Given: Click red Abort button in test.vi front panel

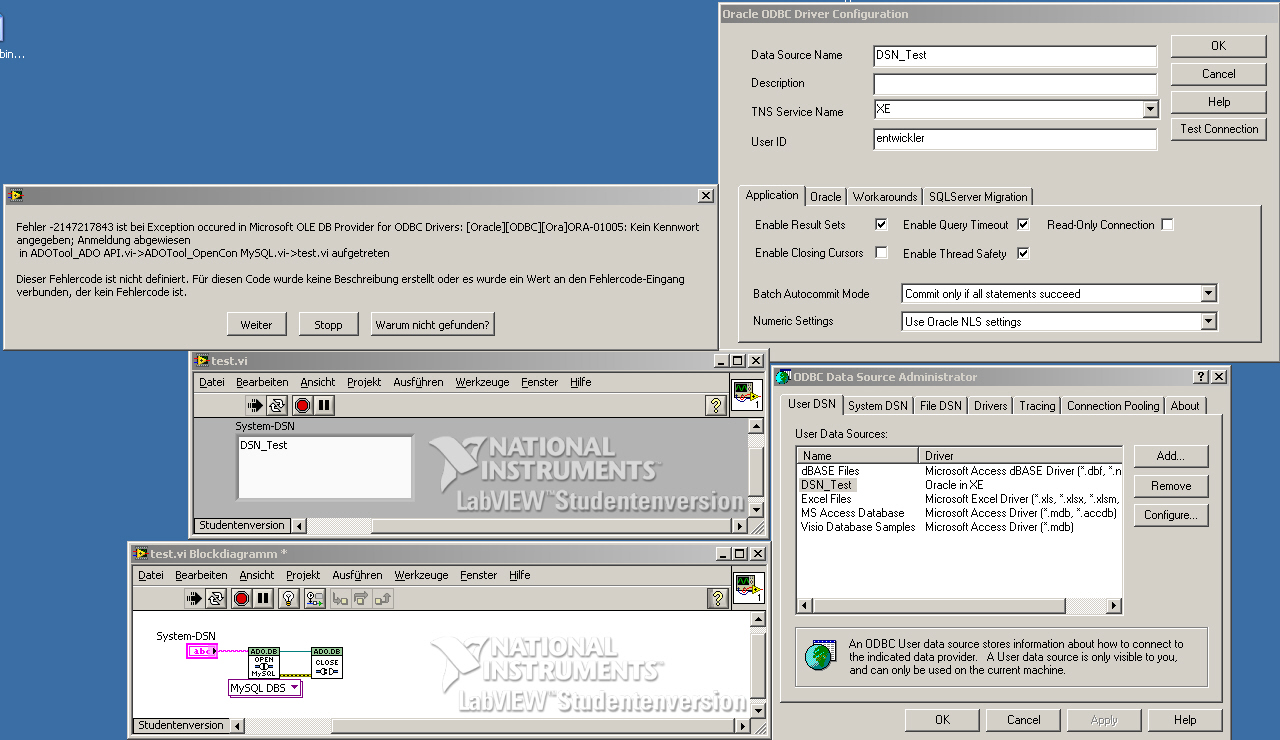Looking at the screenshot, I should [302, 405].
